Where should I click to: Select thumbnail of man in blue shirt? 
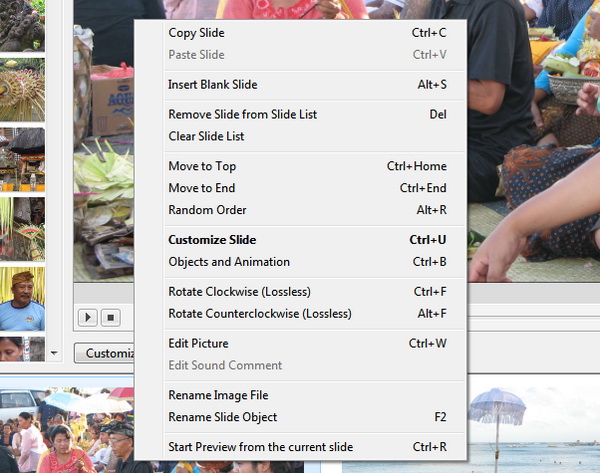(22, 299)
